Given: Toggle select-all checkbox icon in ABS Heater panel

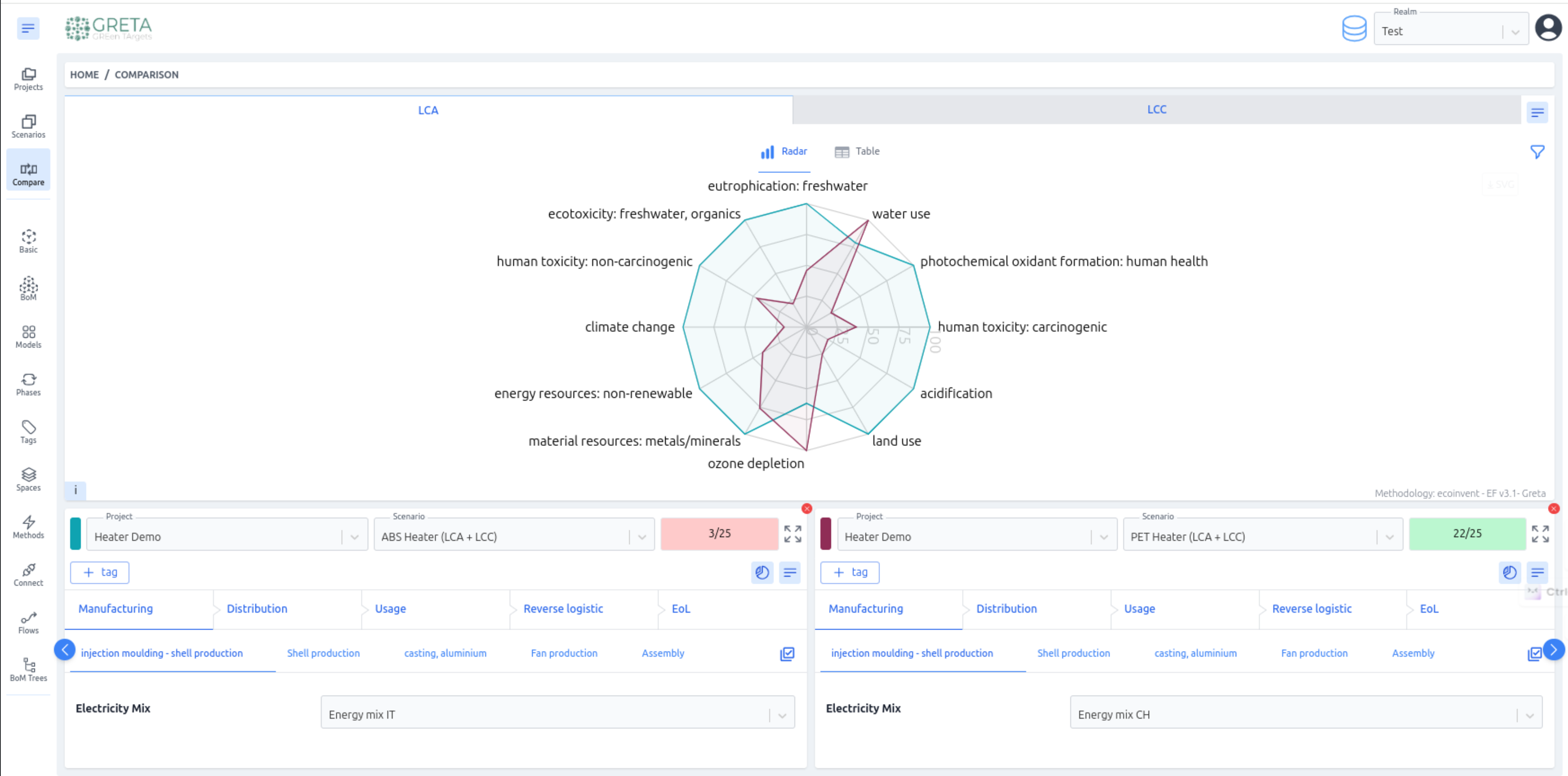Looking at the screenshot, I should click(786, 654).
